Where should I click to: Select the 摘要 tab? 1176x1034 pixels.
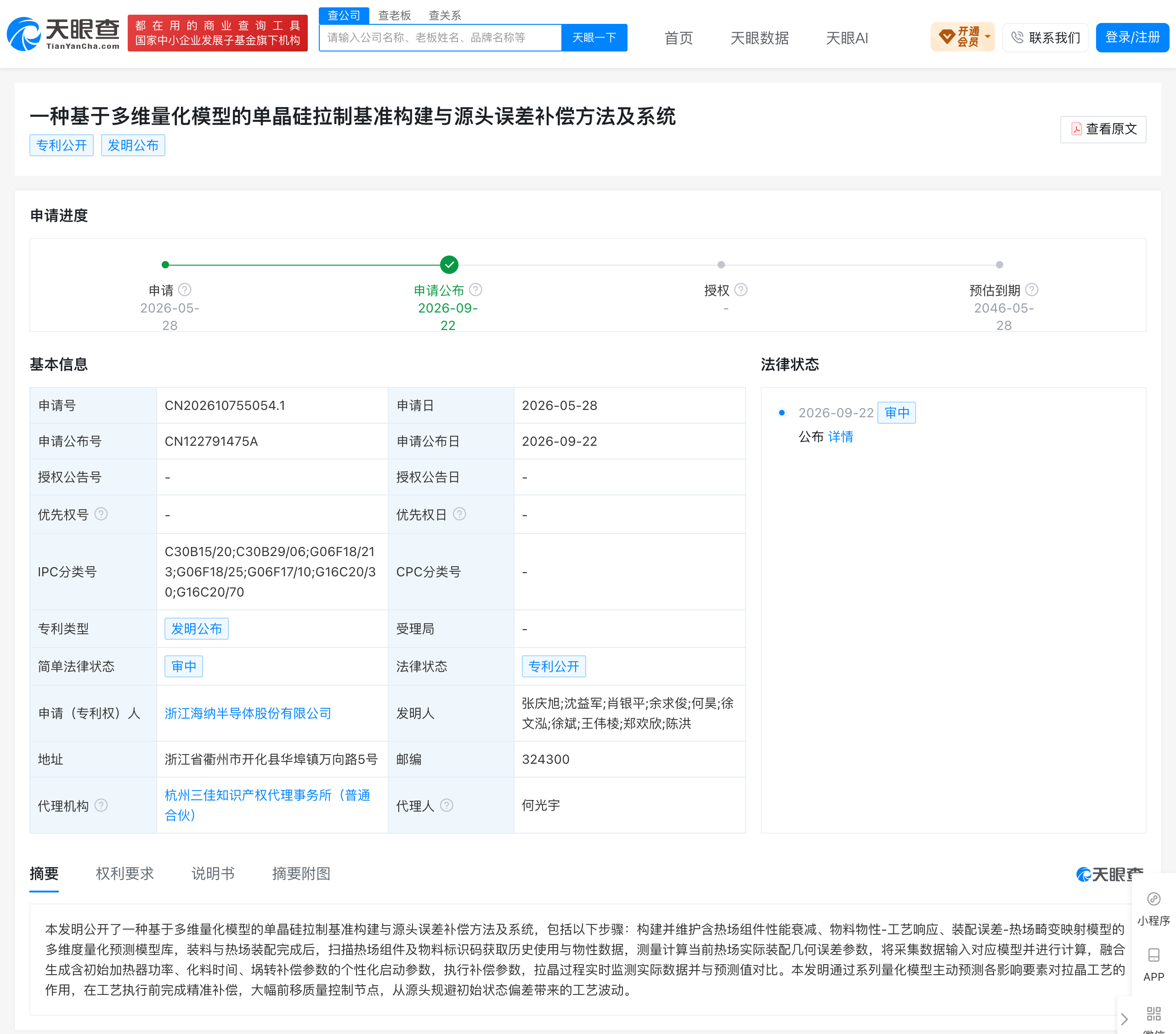[x=44, y=873]
